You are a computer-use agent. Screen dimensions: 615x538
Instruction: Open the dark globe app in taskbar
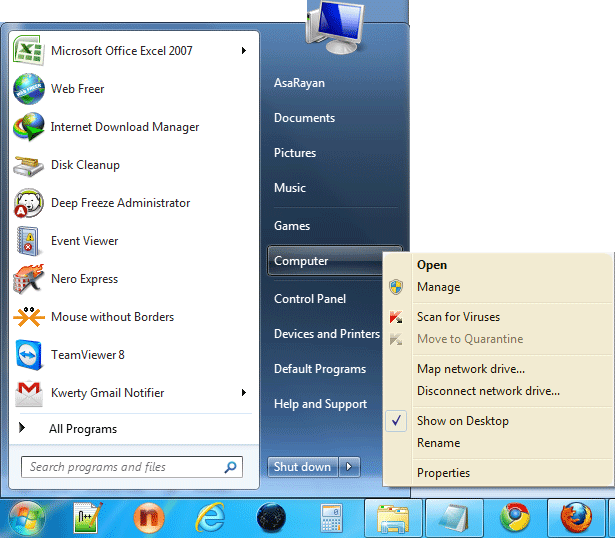pyautogui.click(x=271, y=518)
